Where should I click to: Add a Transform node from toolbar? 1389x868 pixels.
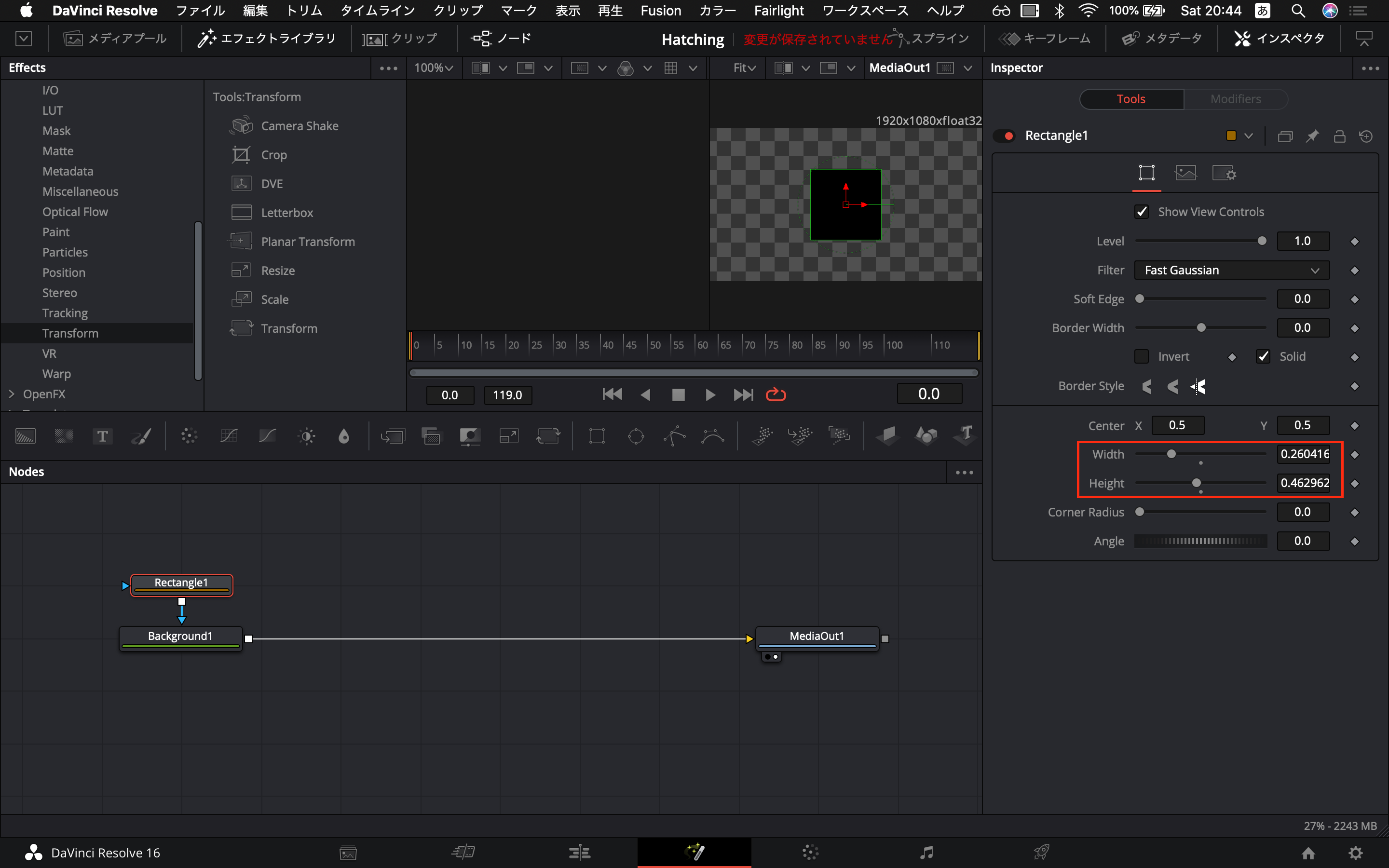[548, 436]
